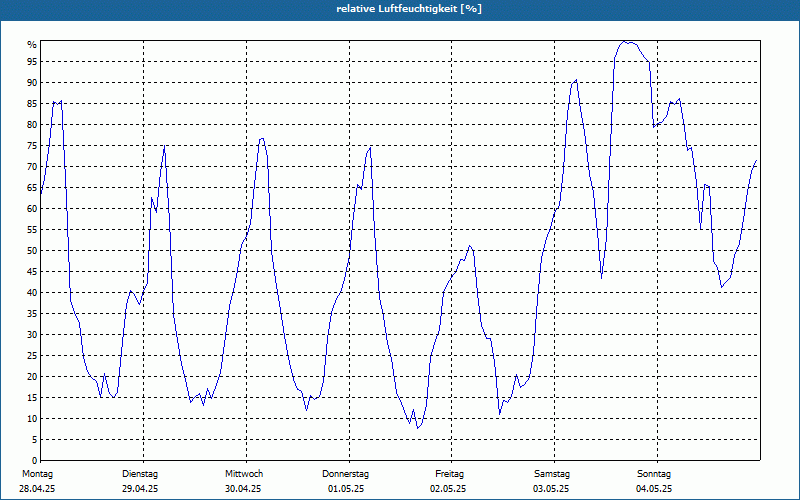The width and height of the screenshot is (800, 500).
Task: Click the y-axis value 90
Action: click(x=32, y=83)
